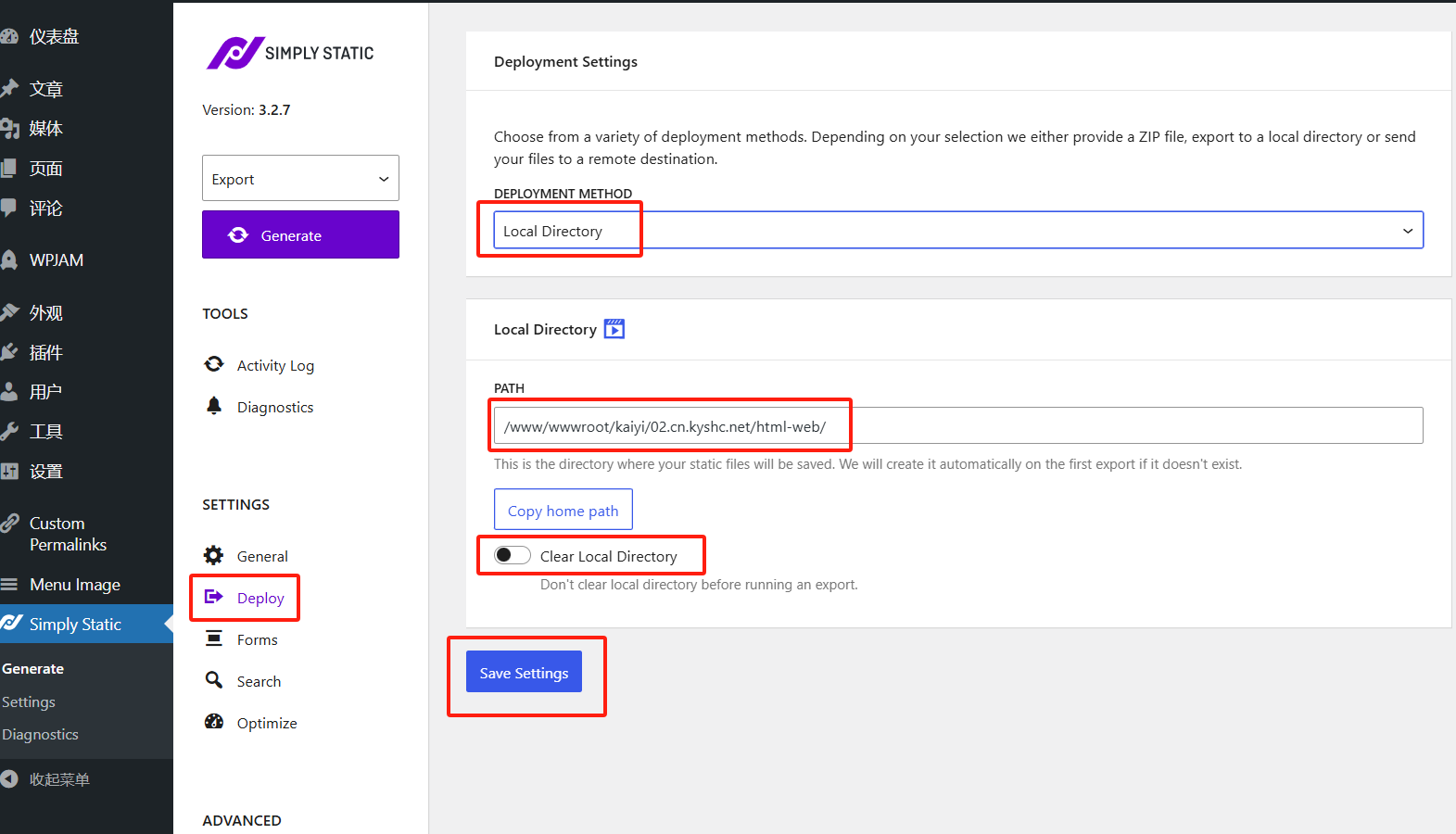Toggle the Clear Local Directory switch

(x=512, y=555)
